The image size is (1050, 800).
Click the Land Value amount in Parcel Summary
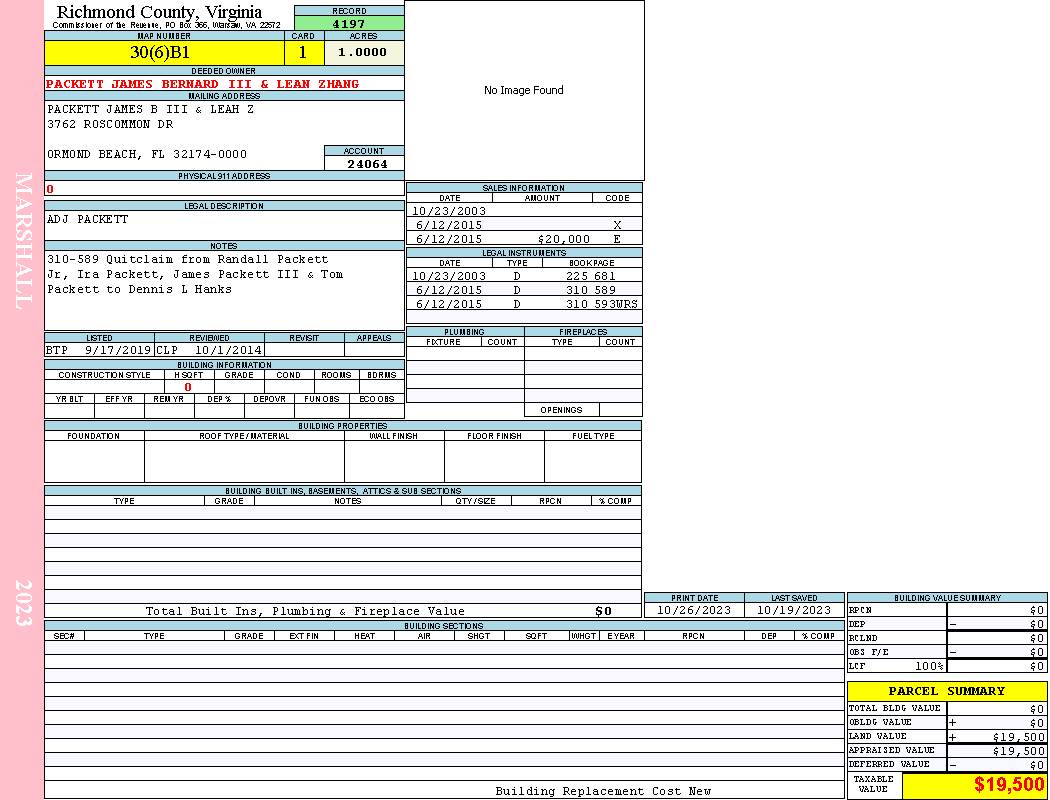1019,737
